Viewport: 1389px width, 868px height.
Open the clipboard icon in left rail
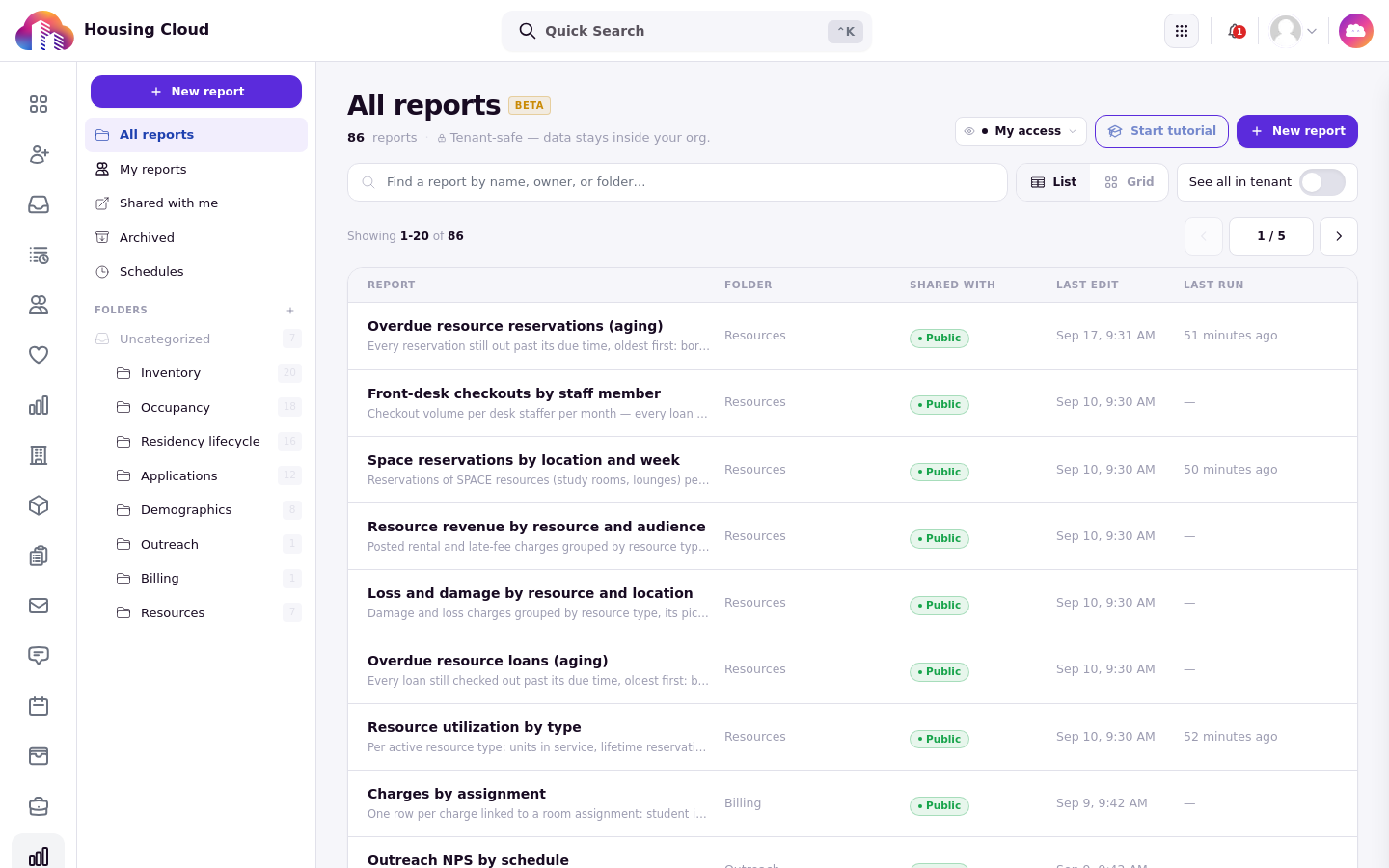click(x=39, y=556)
